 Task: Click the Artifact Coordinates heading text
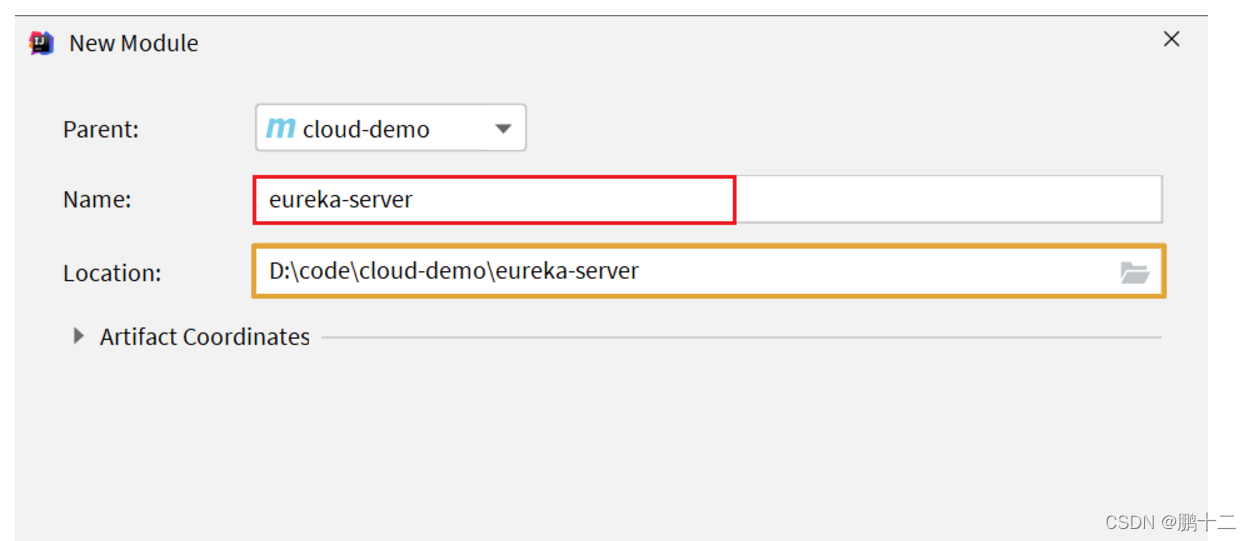tap(205, 337)
